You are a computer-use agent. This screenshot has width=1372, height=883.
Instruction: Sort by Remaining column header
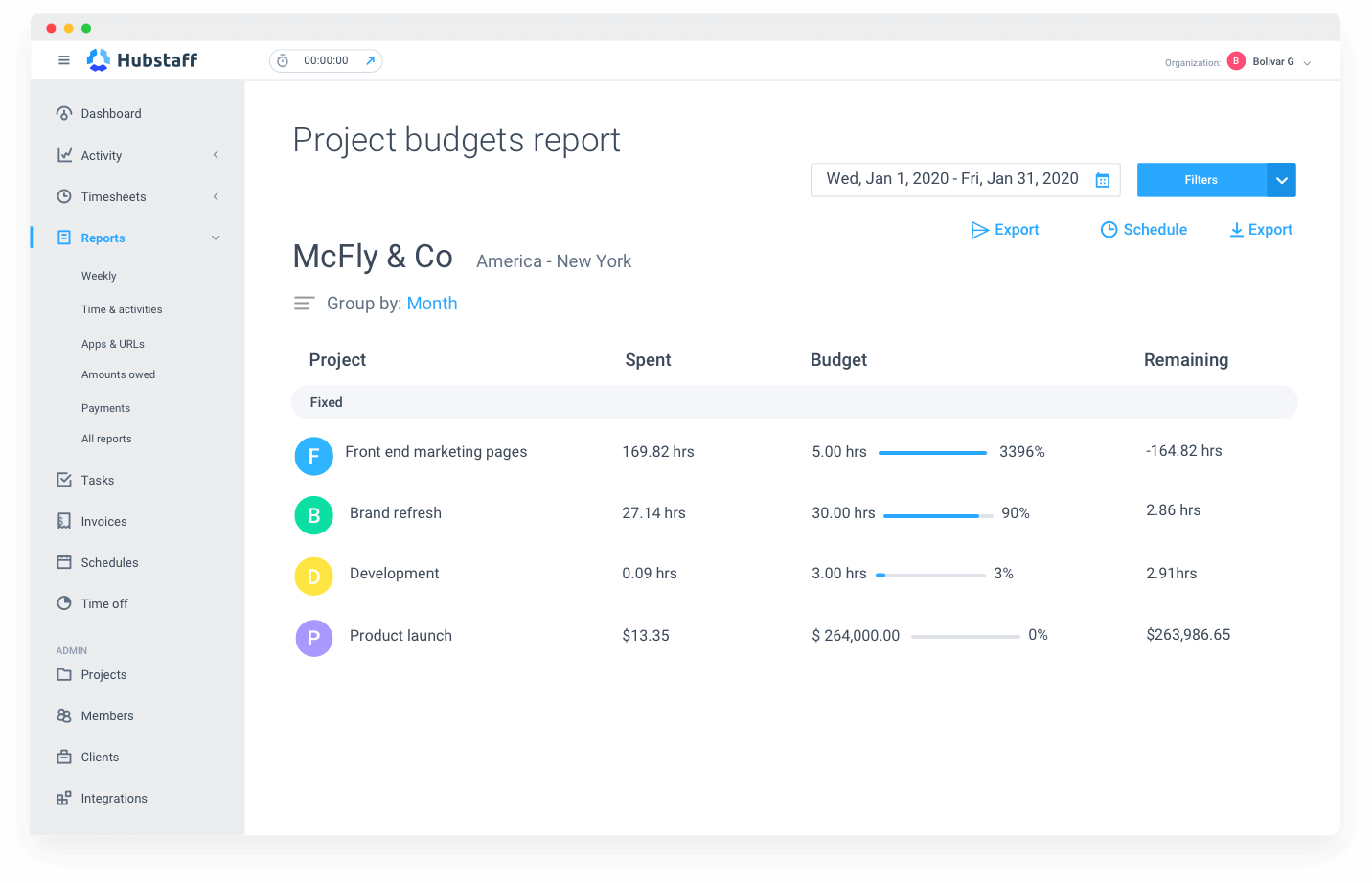pos(1186,360)
